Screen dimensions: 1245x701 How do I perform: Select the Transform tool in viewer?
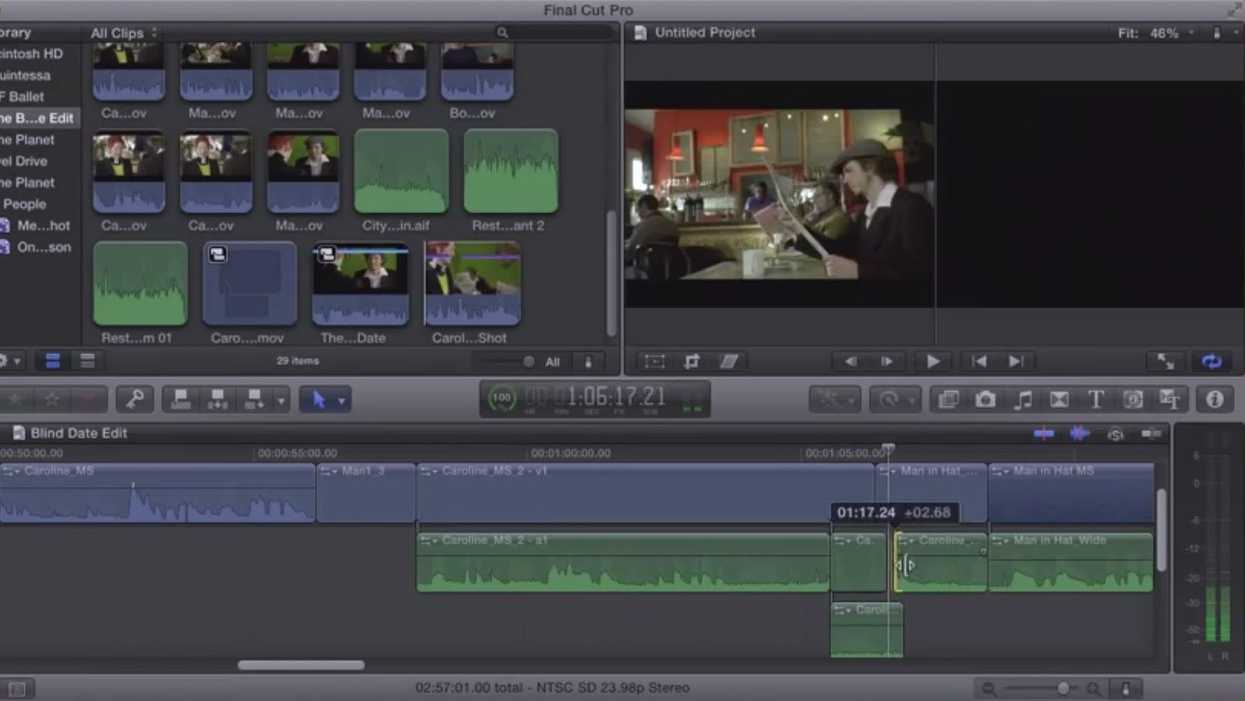tap(654, 361)
